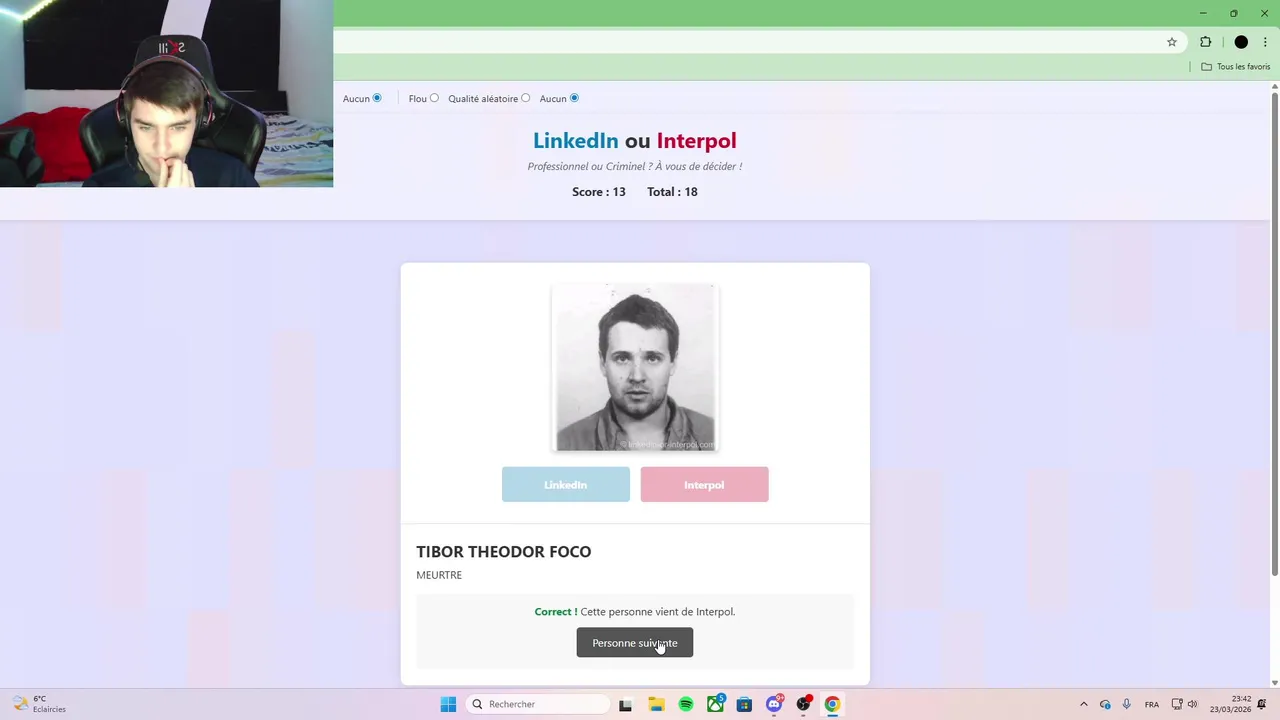Click the LinkedIn answer button

pos(566,484)
